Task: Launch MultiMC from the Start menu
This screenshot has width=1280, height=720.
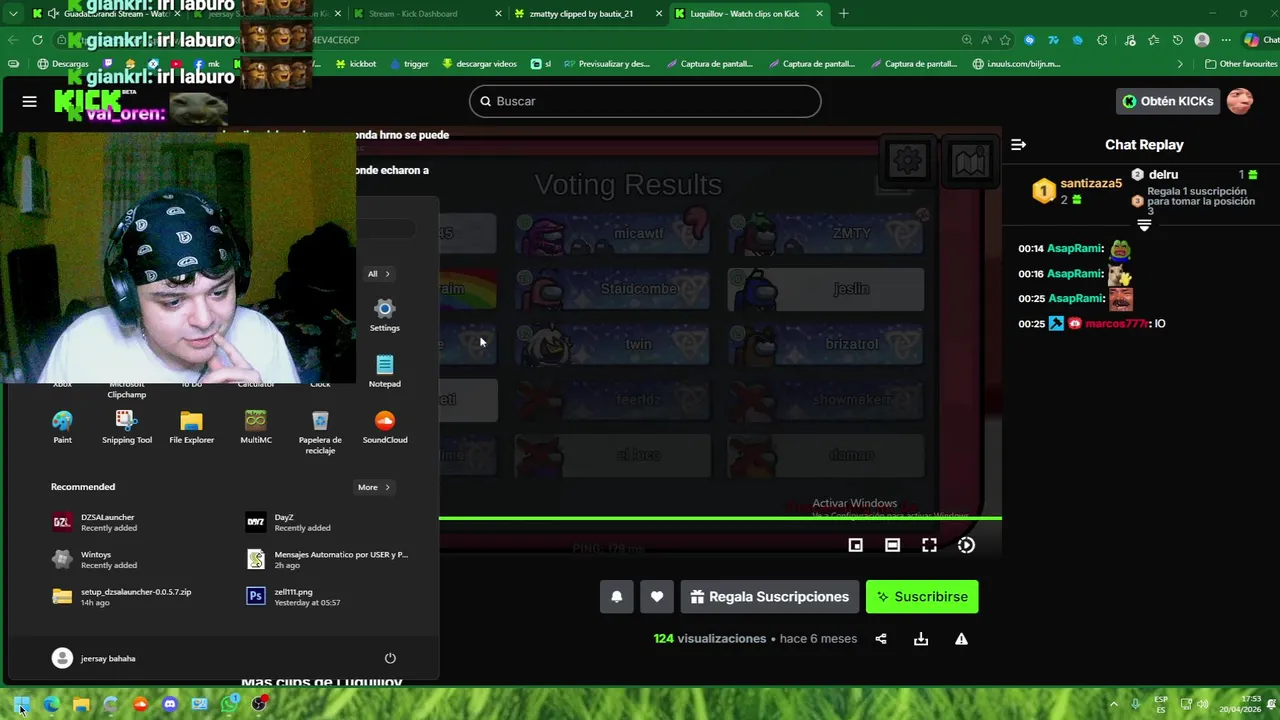Action: tap(256, 427)
